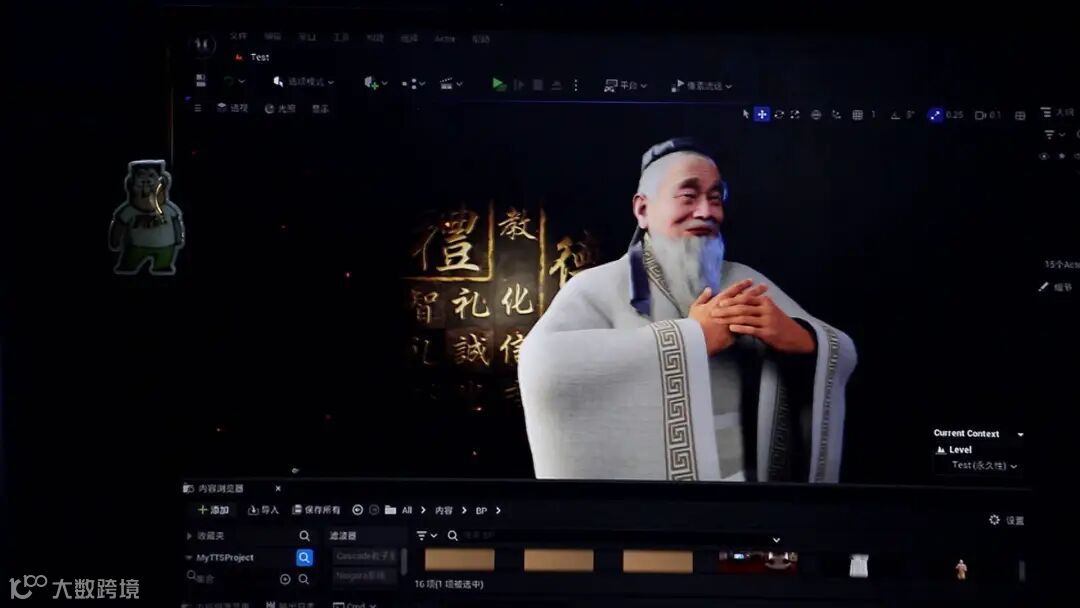Activate the Translate move gizmo tool
This screenshot has width=1080, height=608.
point(762,114)
